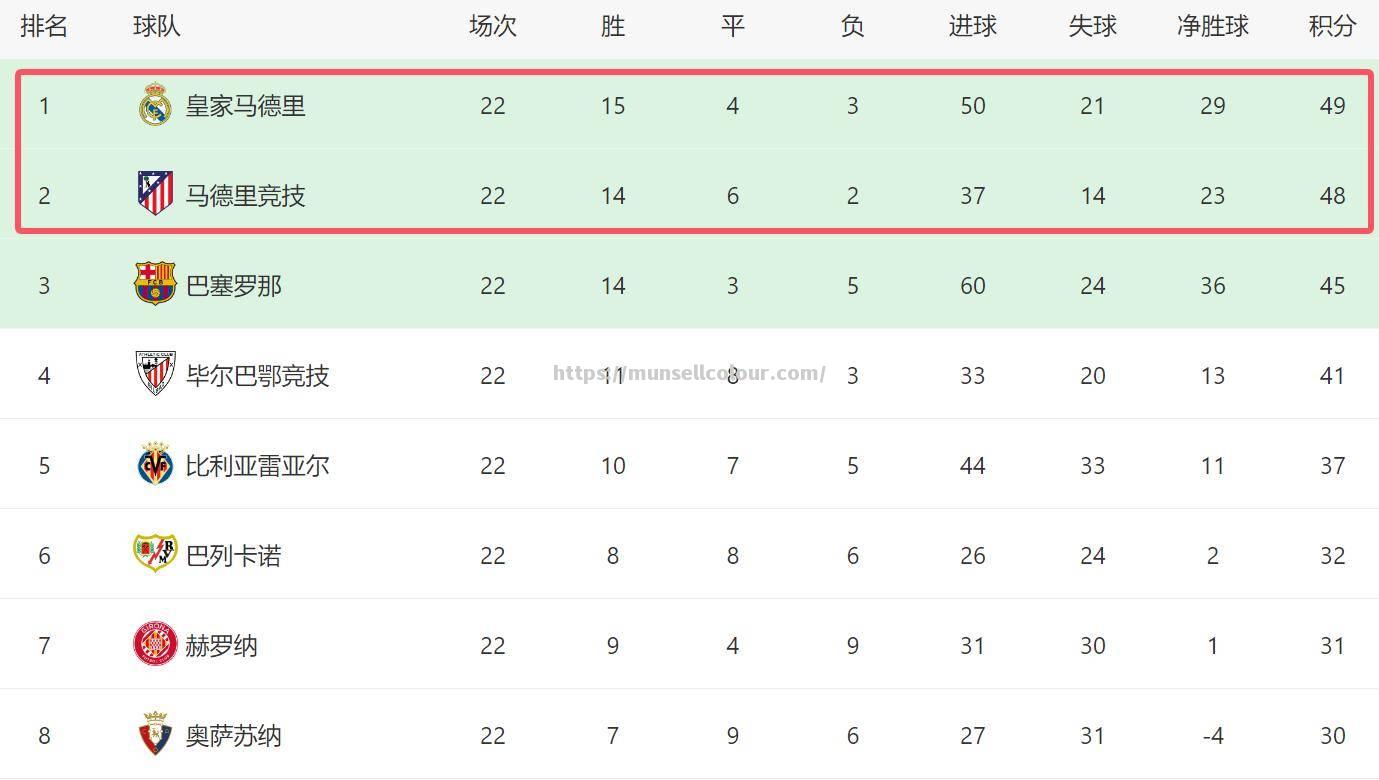
Task: Click the Real Madrid club crest
Action: [x=155, y=105]
